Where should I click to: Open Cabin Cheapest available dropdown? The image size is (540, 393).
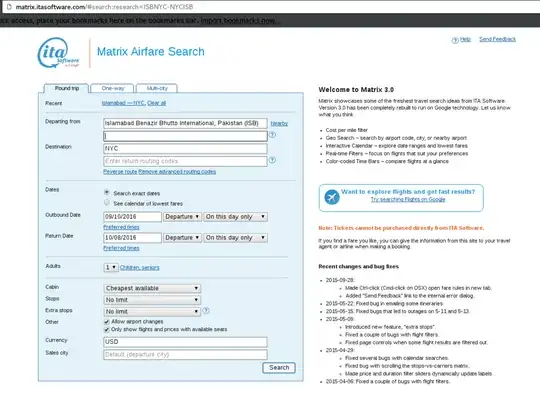[x=152, y=288]
